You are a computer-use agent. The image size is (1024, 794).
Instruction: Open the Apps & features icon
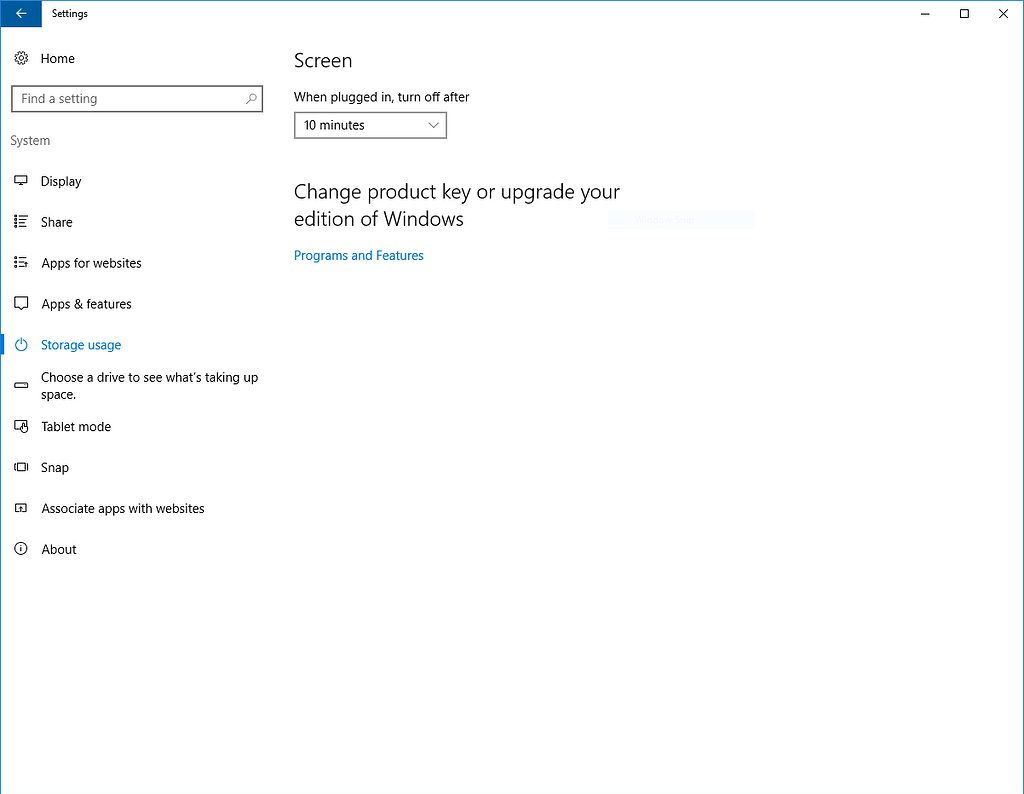click(x=21, y=304)
